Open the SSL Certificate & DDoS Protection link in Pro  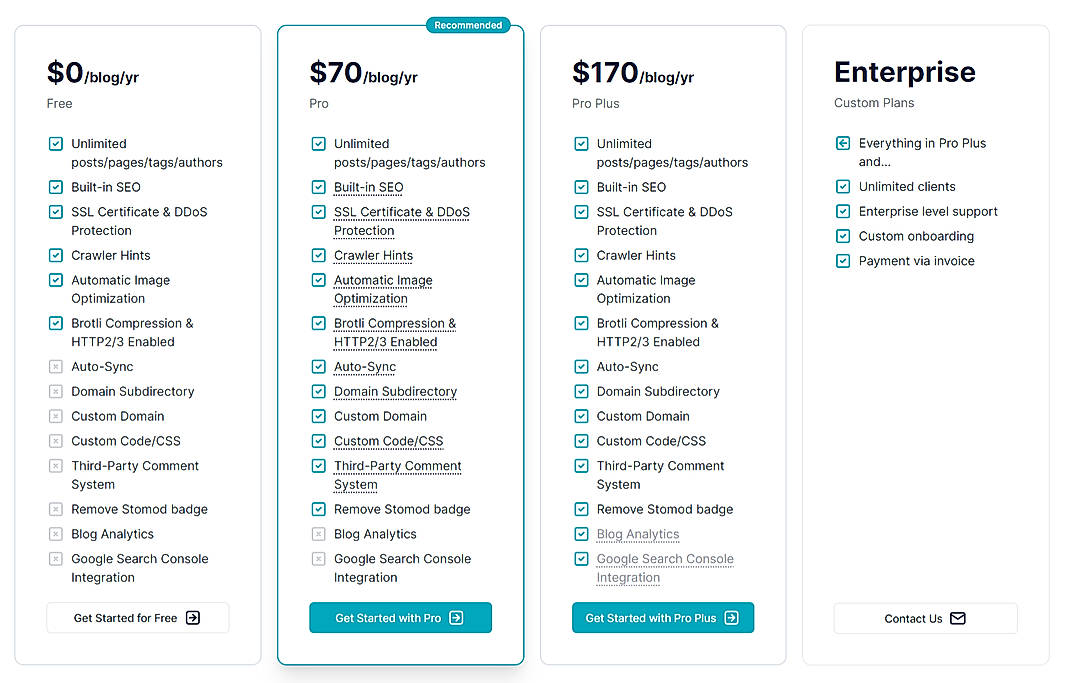tap(402, 212)
